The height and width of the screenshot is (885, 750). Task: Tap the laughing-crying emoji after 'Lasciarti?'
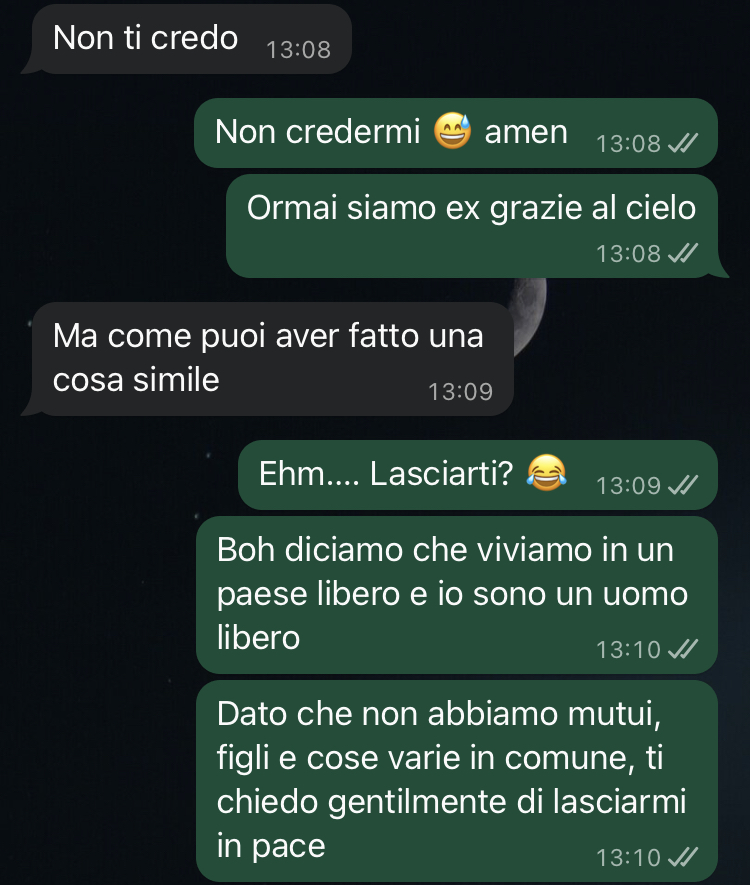546,472
